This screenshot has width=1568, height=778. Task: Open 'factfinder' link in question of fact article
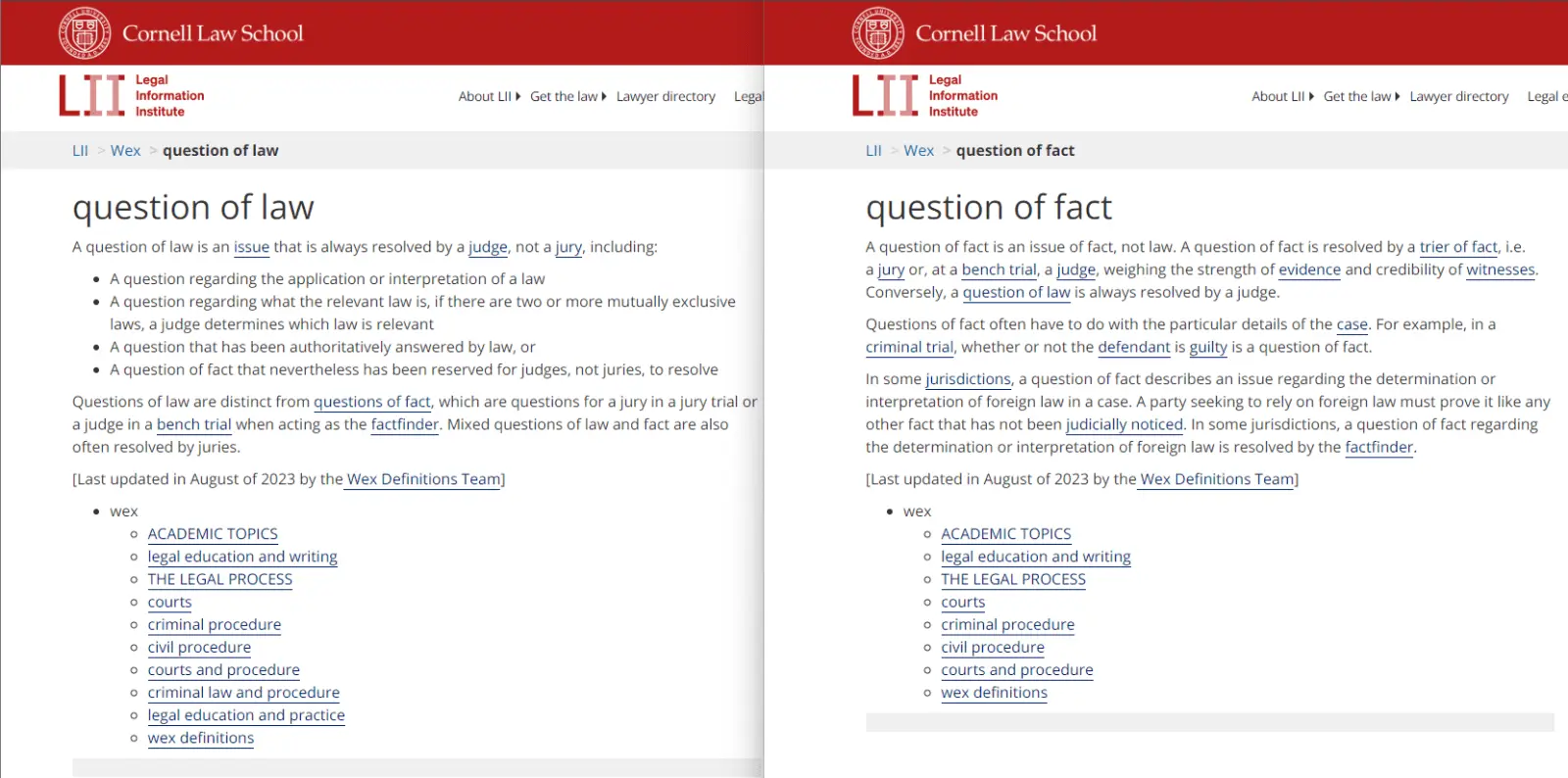pyautogui.click(x=1380, y=447)
